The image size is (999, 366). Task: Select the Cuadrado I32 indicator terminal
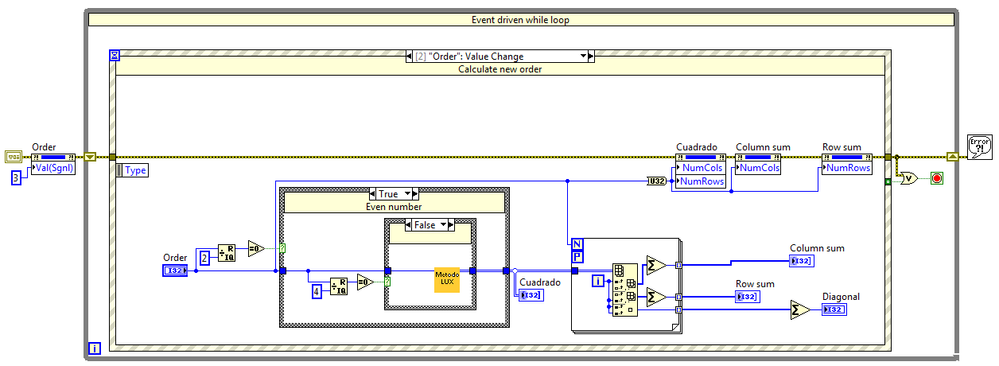[x=531, y=295]
